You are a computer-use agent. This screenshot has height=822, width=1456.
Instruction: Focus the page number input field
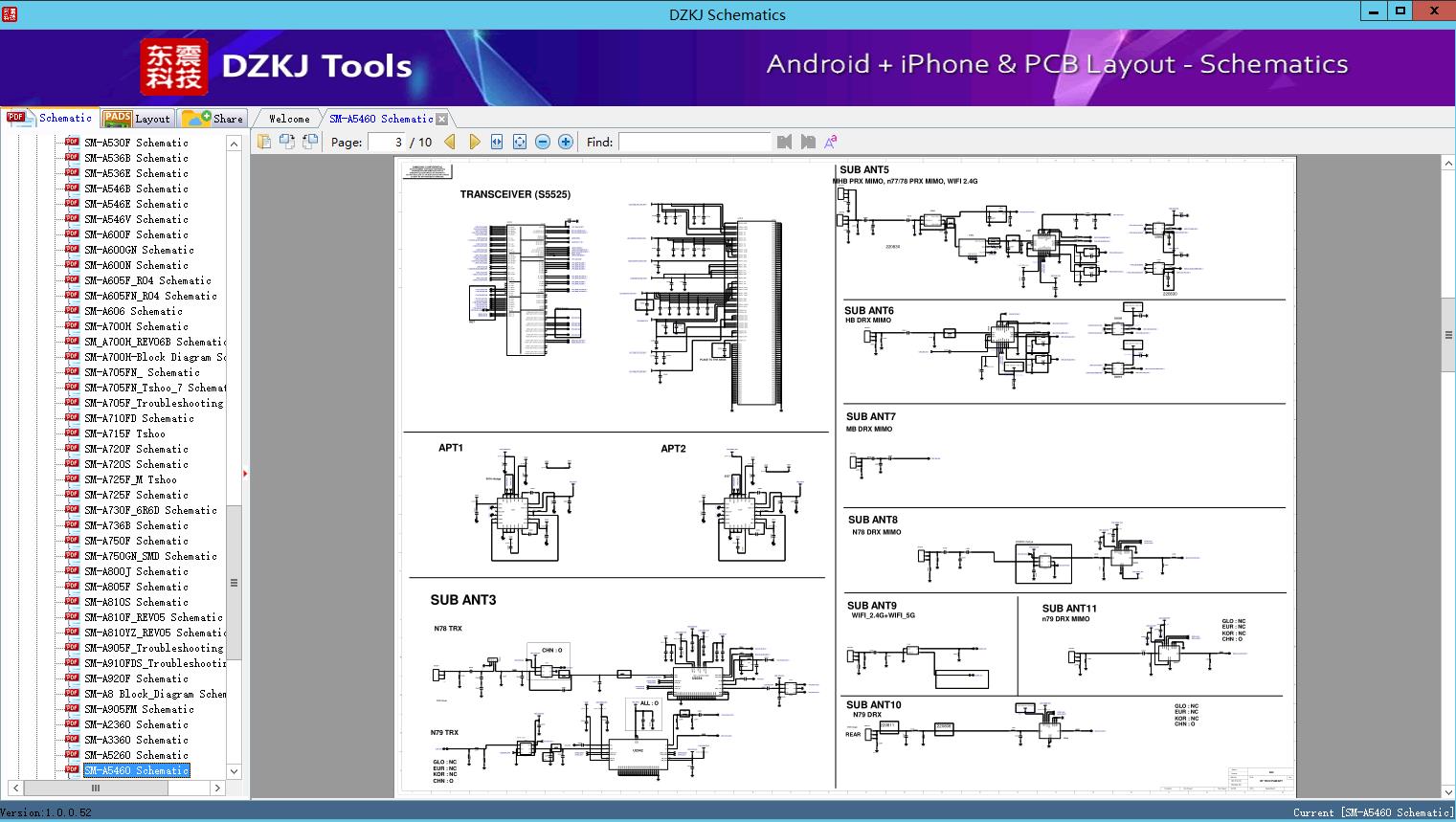[387, 142]
